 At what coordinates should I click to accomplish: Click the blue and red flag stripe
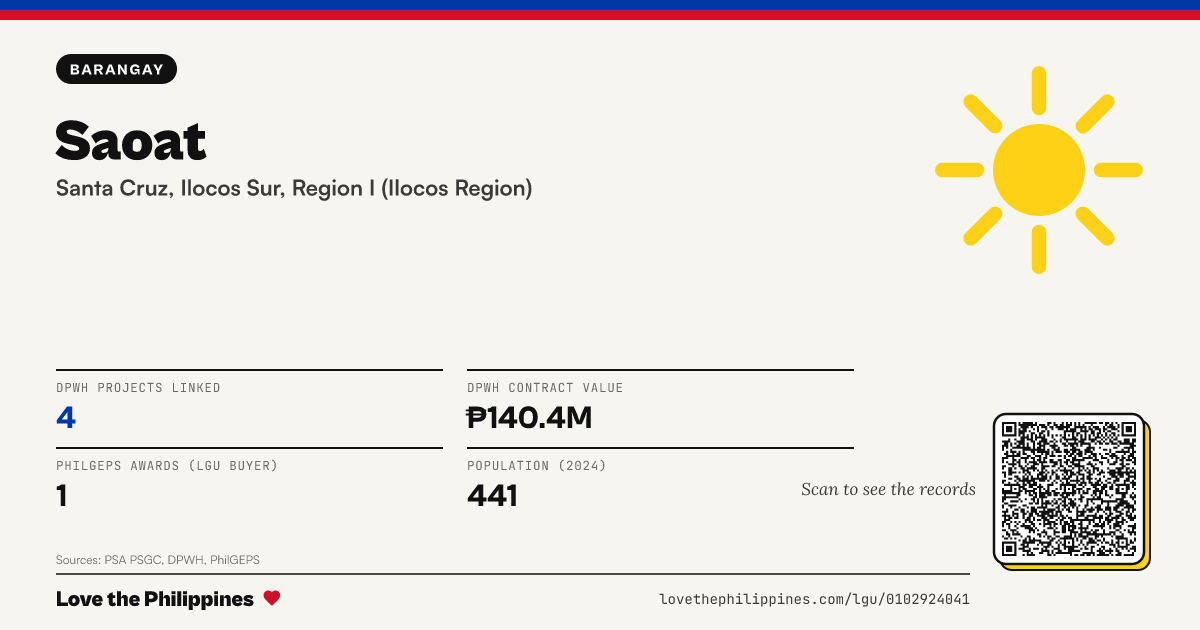pos(600,10)
